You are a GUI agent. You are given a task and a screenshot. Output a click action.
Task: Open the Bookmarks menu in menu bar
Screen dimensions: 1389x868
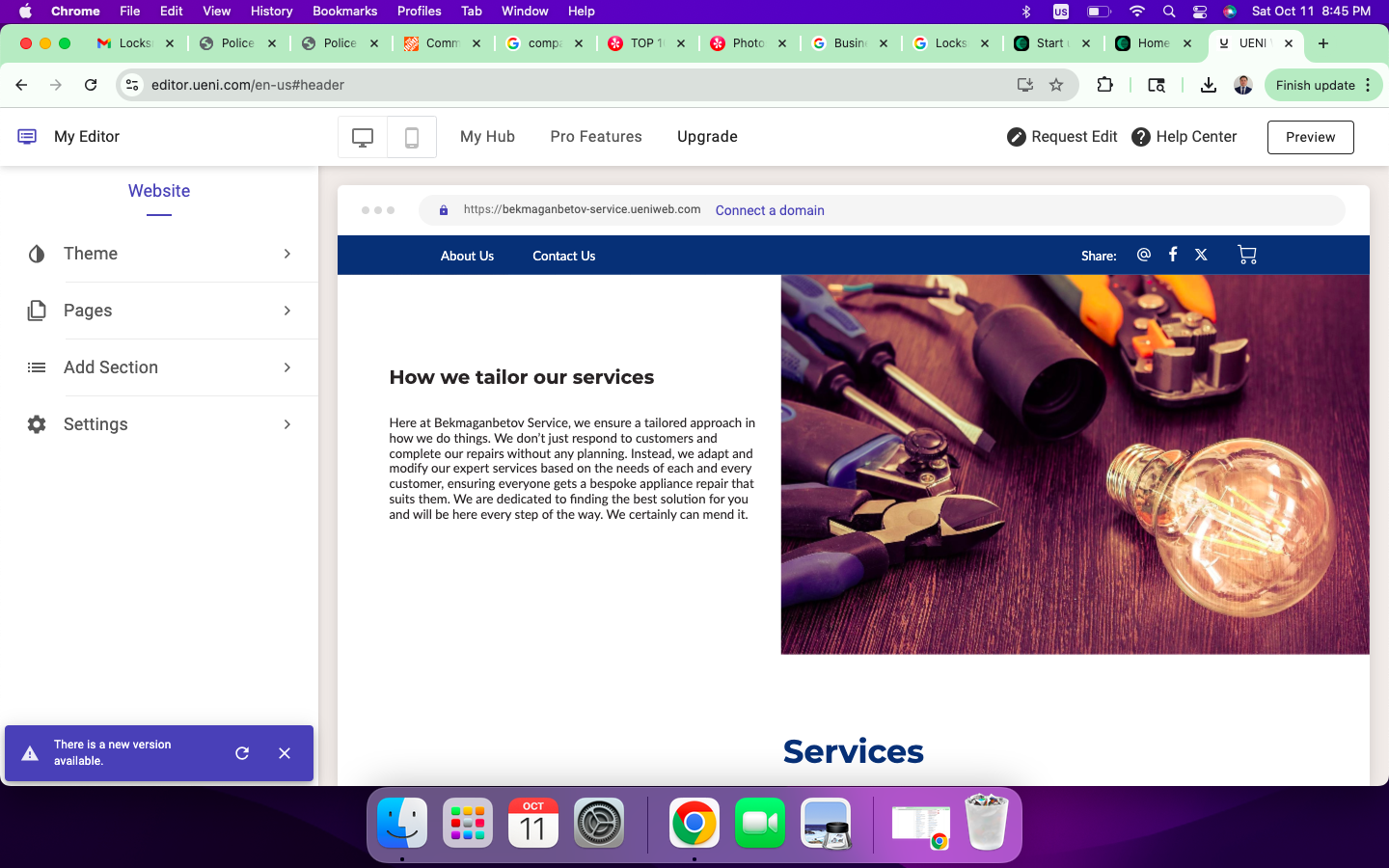(x=344, y=11)
